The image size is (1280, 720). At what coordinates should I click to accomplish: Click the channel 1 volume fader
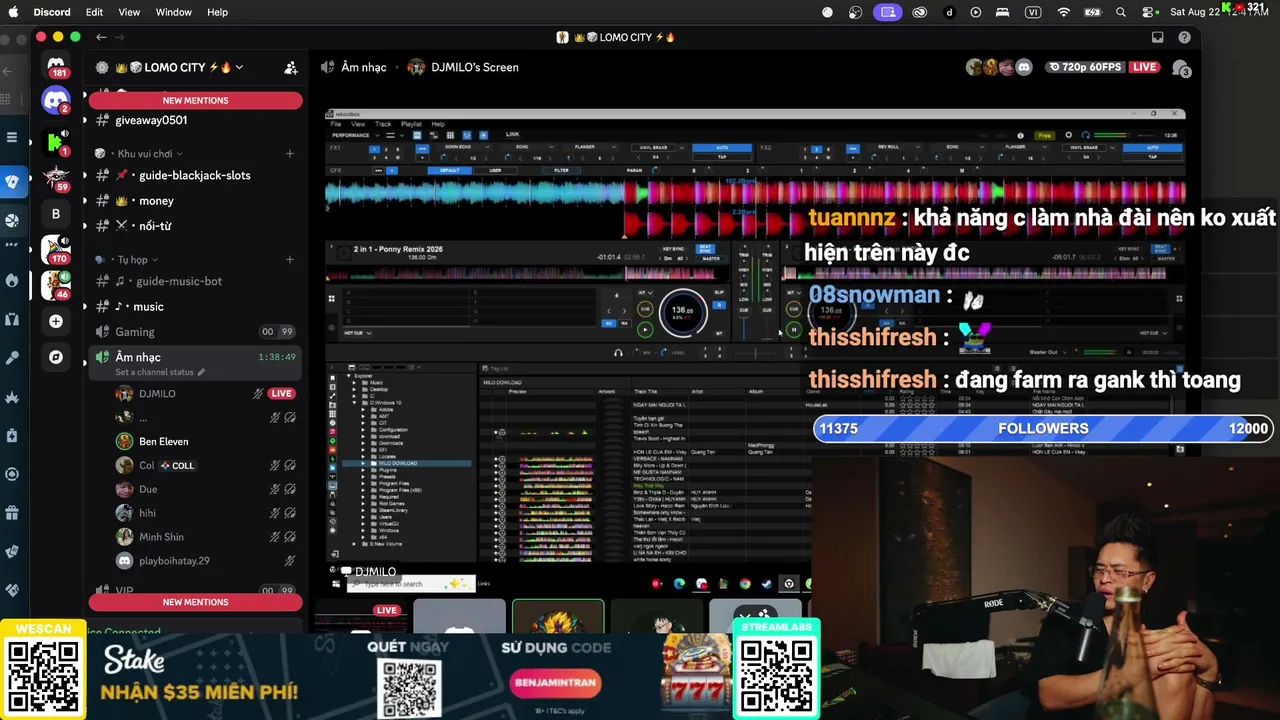744,326
